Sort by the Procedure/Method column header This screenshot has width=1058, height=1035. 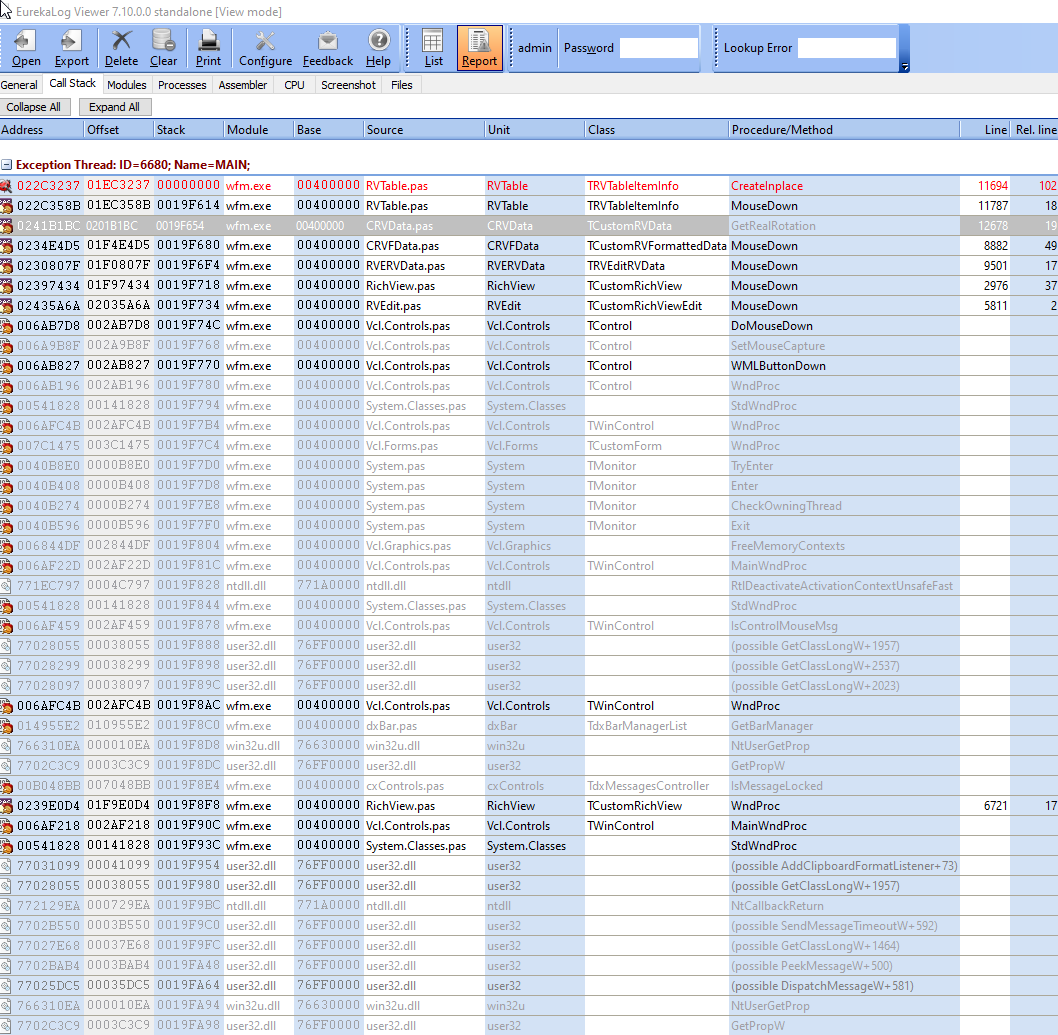(x=844, y=130)
